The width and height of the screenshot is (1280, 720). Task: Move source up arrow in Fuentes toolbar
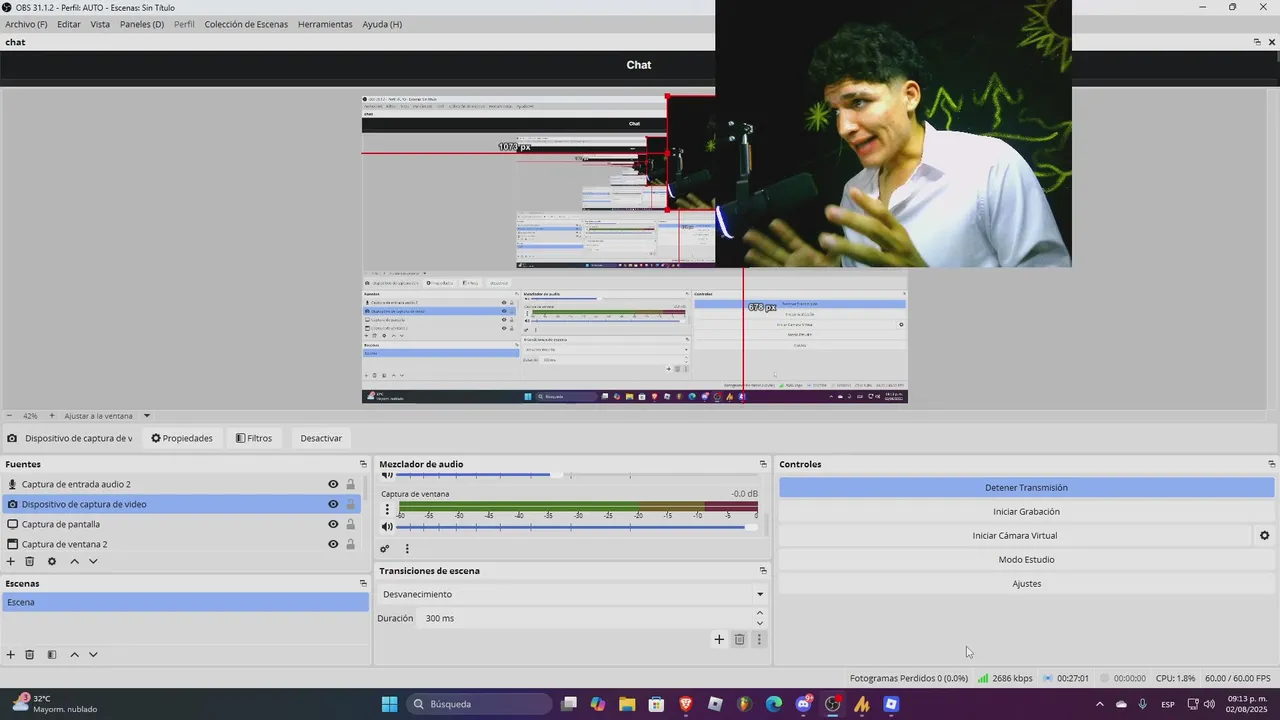[x=74, y=562]
